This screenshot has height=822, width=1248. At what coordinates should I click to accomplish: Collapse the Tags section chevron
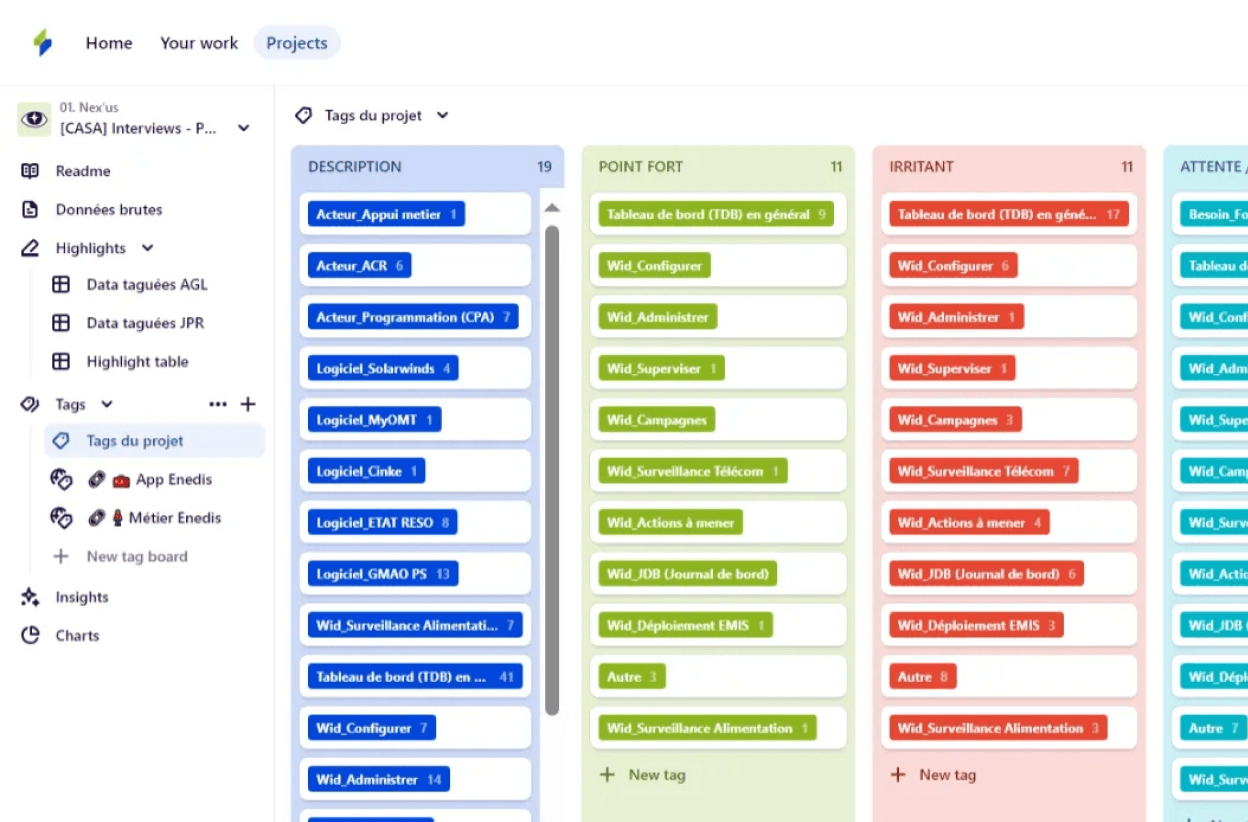pos(107,405)
